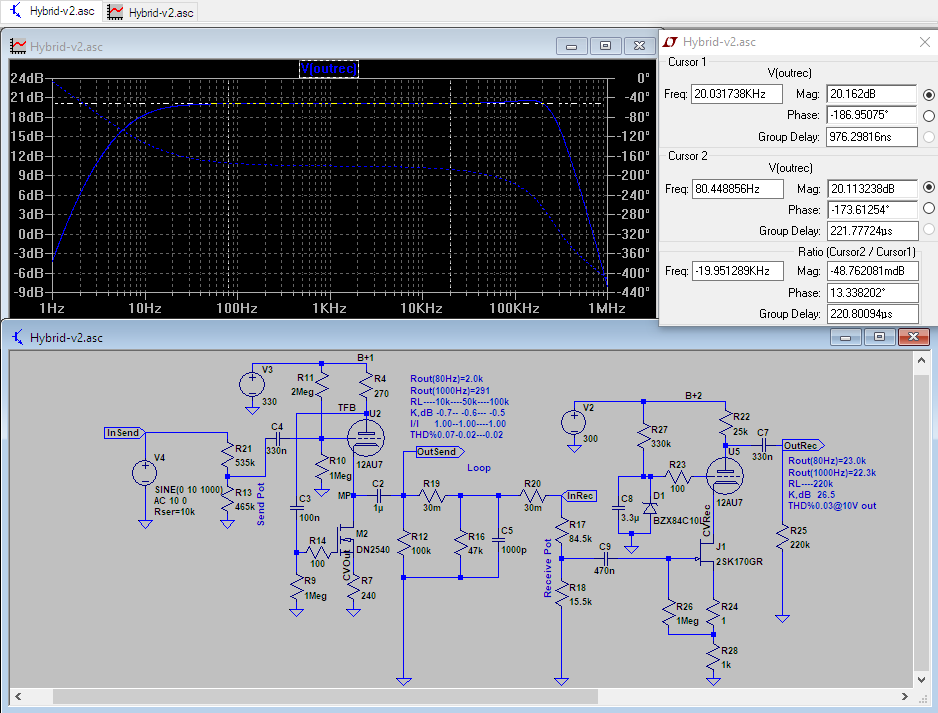Click the D1 BZX84C10L zener diode

pos(648,508)
